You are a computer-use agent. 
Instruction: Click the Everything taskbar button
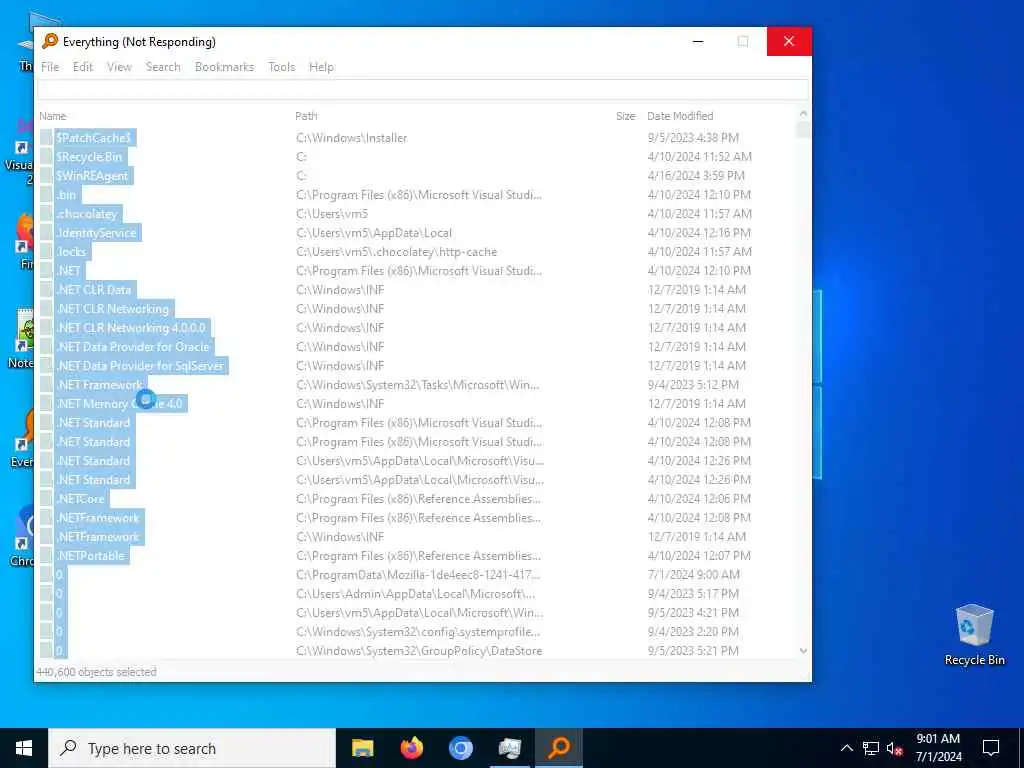pos(559,748)
